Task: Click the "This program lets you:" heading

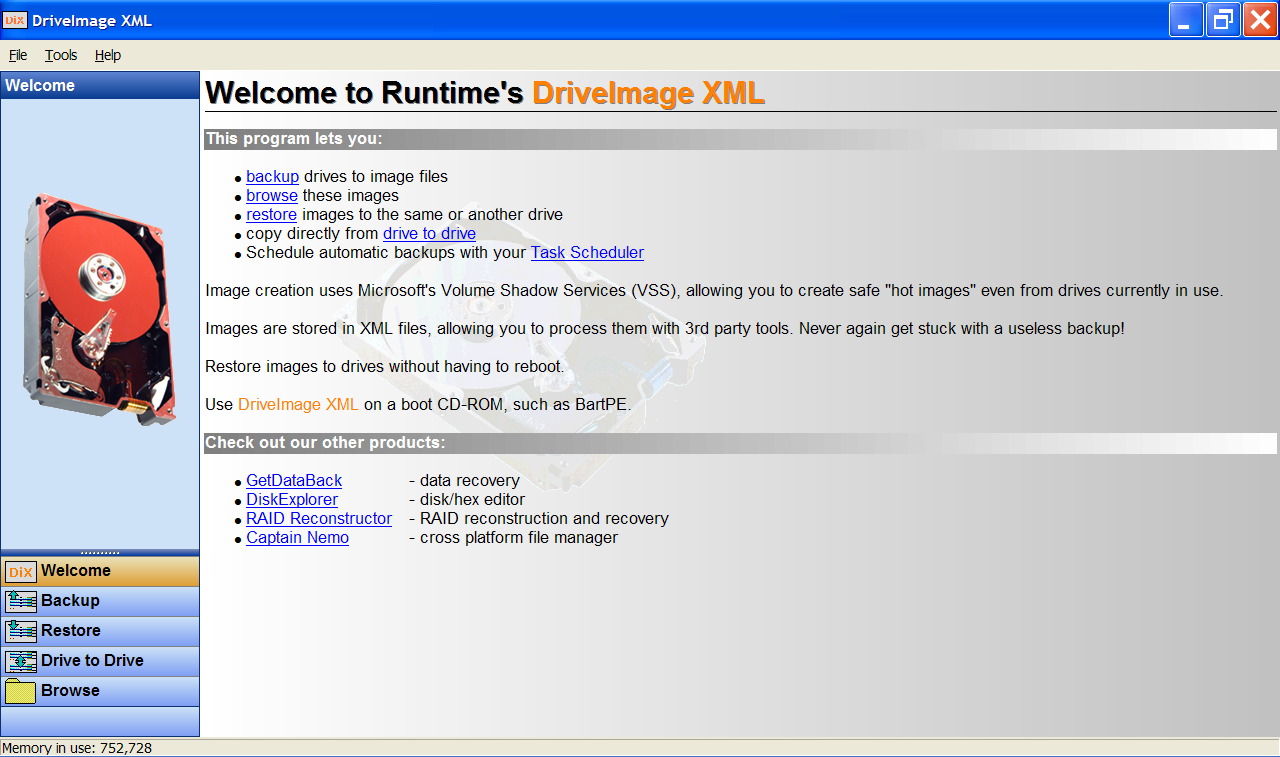Action: coord(294,139)
